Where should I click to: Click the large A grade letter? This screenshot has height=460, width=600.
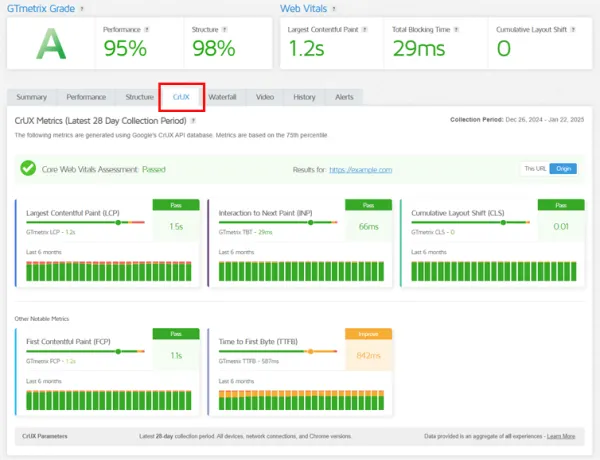(51, 44)
